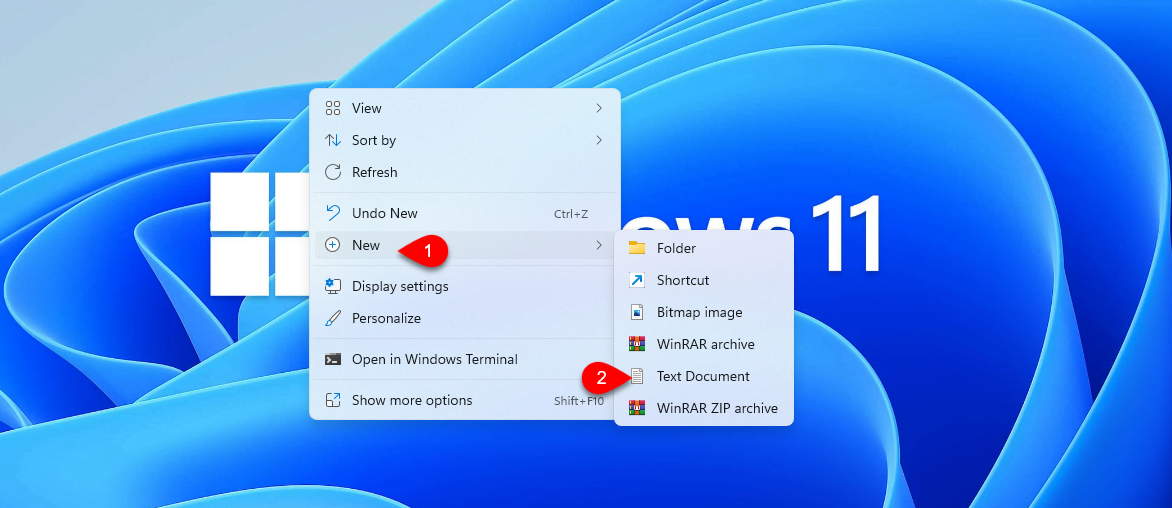The width and height of the screenshot is (1172, 508).
Task: Select Bitmap image in New submenu
Action: click(704, 312)
